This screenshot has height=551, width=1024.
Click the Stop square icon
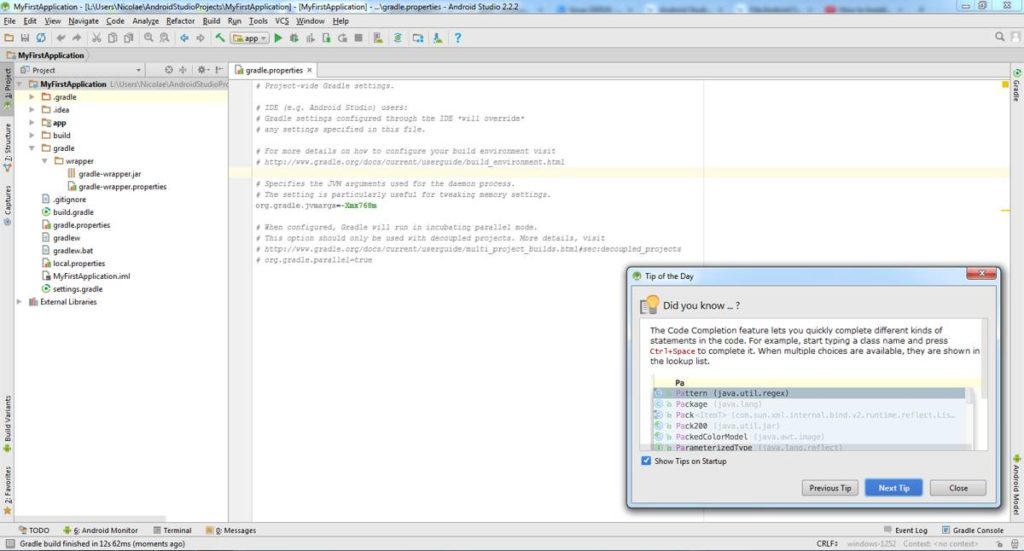pos(358,38)
